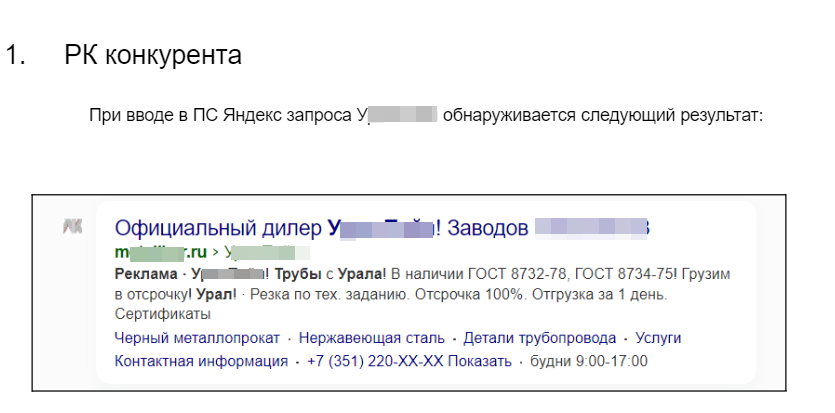Viewport: 835px width, 413px height.
Task: Click the list number '1.'
Action: tap(14, 54)
